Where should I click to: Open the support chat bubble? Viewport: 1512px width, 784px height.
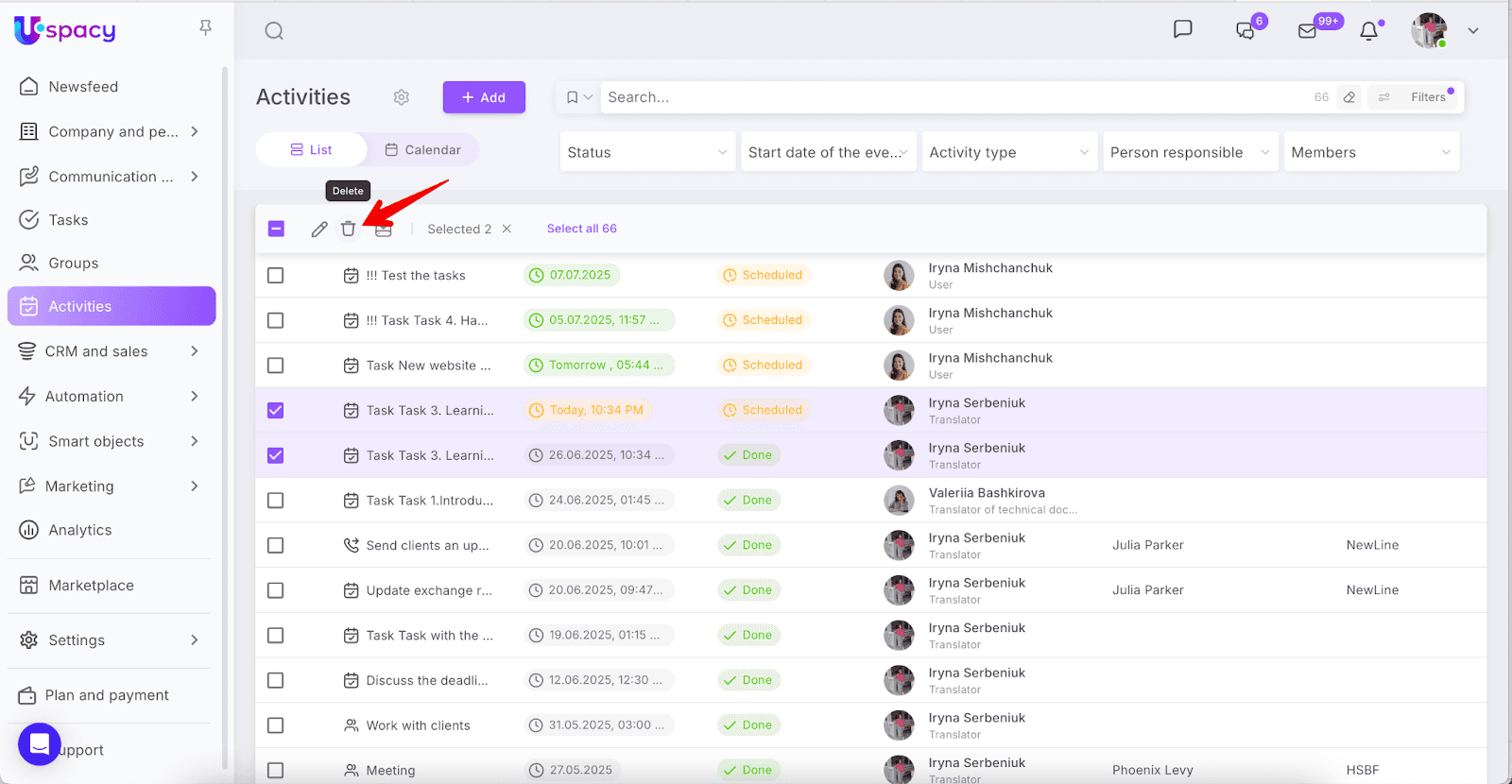[x=40, y=744]
